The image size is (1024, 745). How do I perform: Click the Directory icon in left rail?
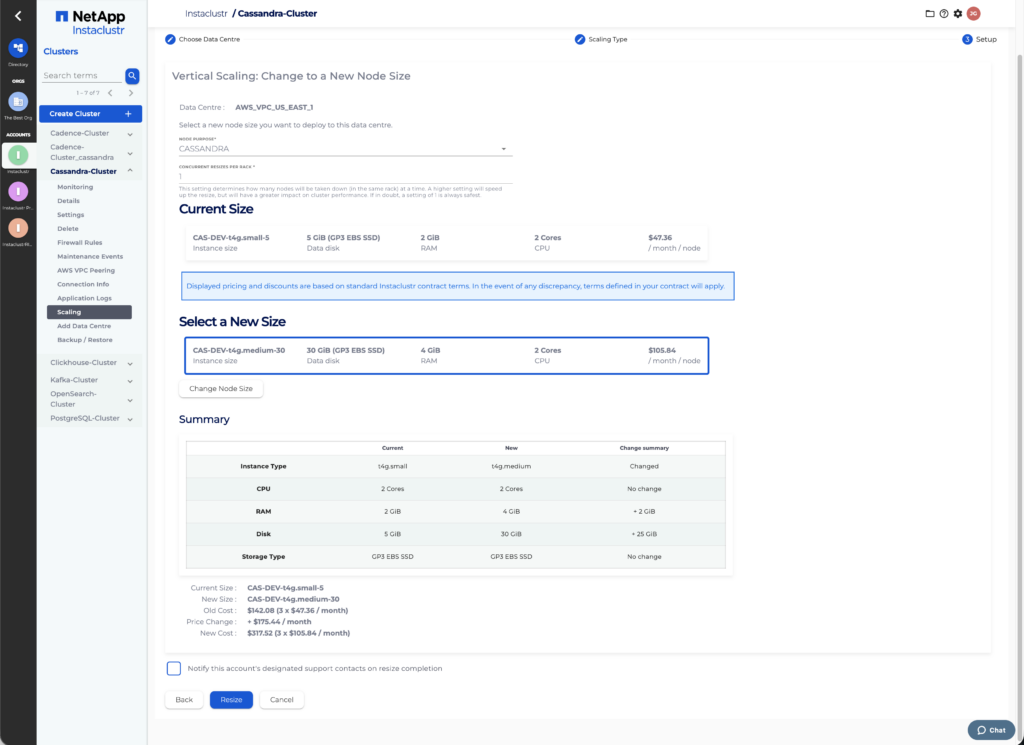point(18,49)
